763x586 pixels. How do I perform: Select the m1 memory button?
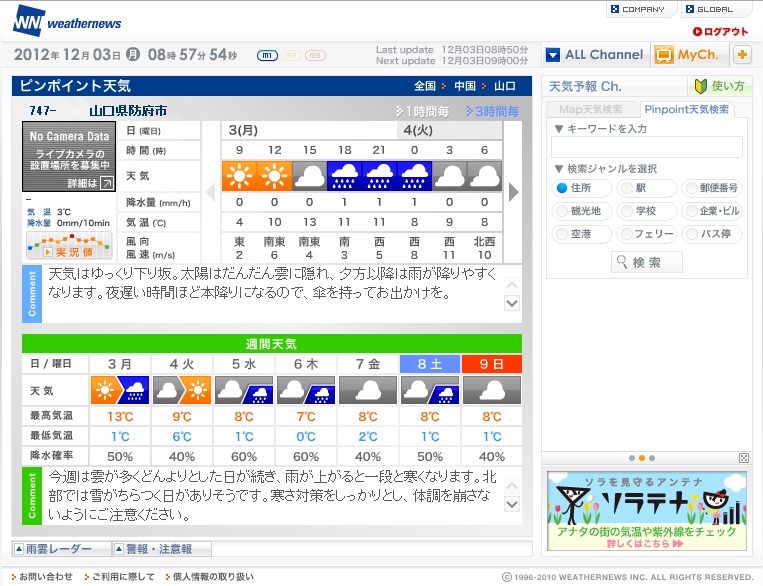[267, 55]
